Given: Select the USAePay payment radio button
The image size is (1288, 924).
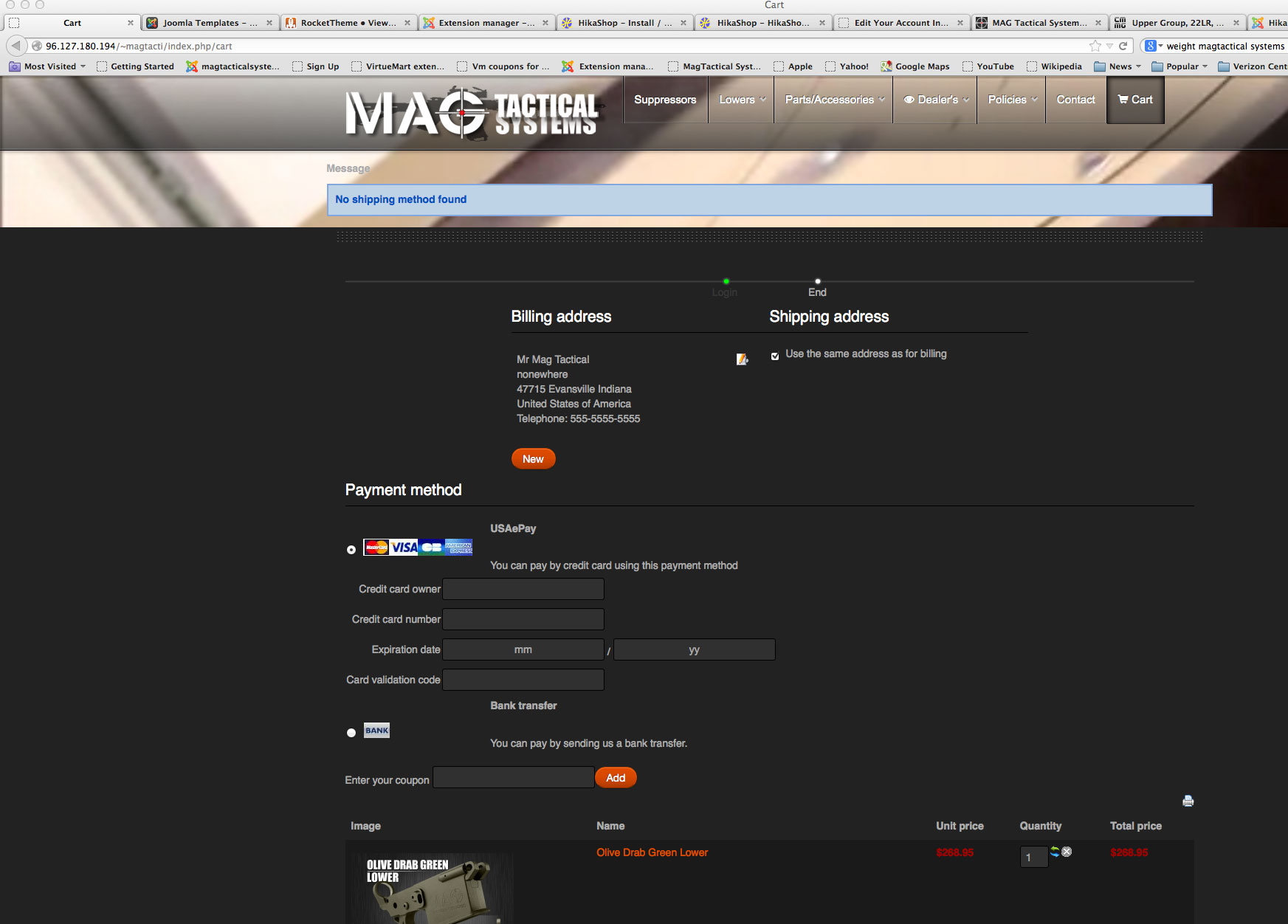Looking at the screenshot, I should point(351,549).
